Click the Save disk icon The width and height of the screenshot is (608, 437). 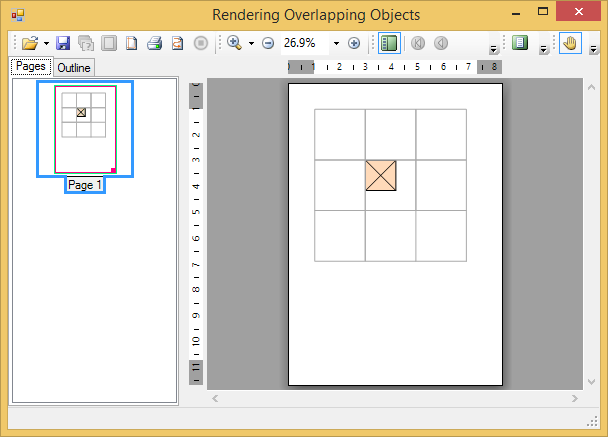coord(63,43)
